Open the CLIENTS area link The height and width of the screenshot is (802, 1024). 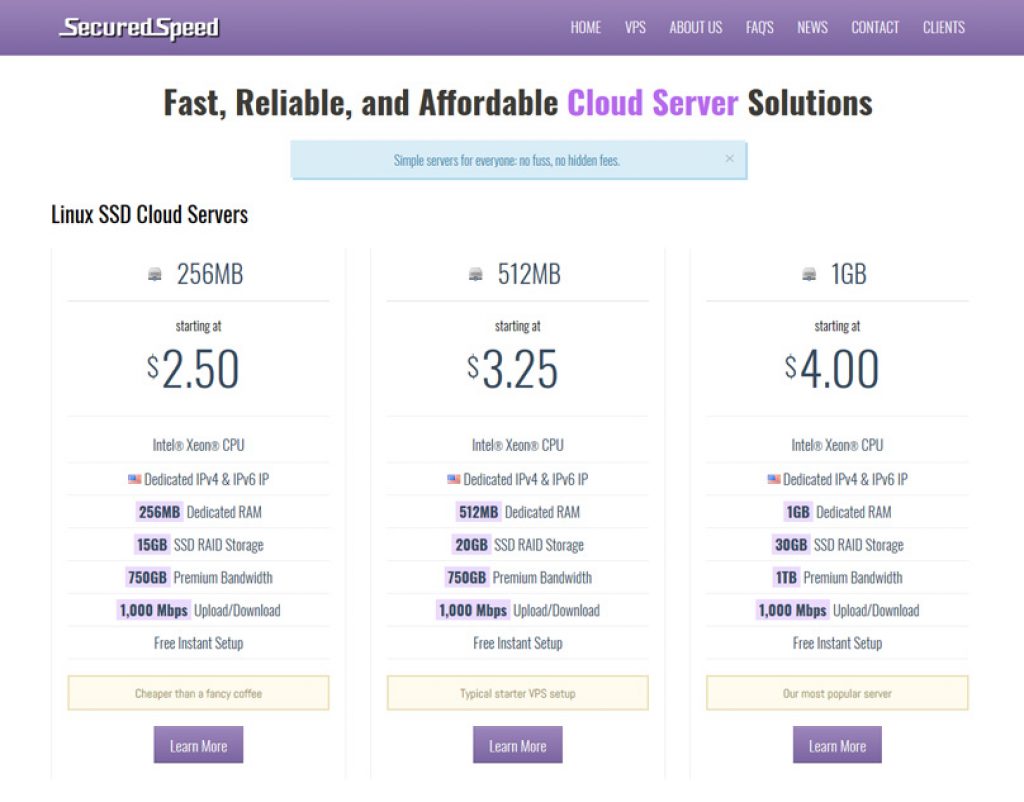[x=943, y=27]
